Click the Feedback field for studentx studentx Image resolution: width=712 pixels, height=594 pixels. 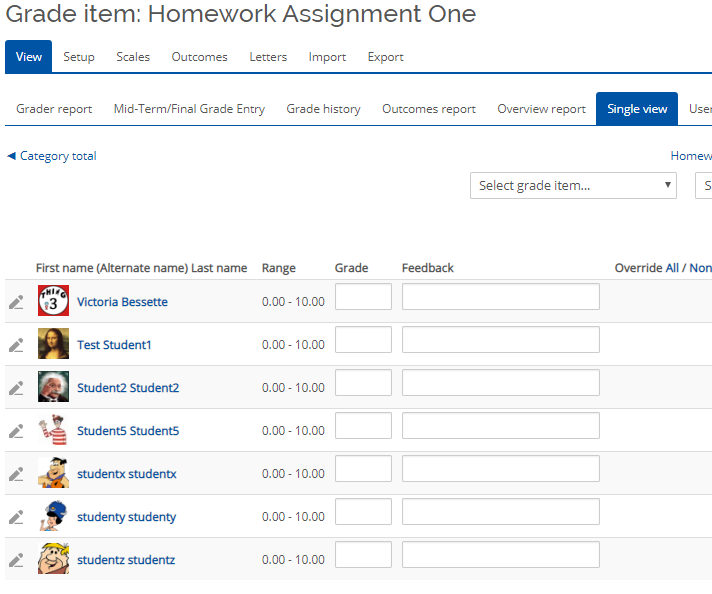coord(500,468)
